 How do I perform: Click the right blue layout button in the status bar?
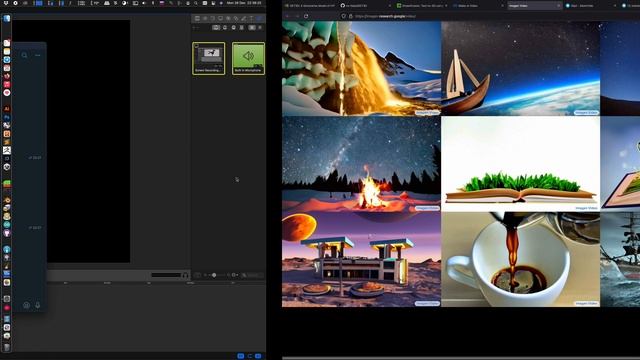coord(258,356)
